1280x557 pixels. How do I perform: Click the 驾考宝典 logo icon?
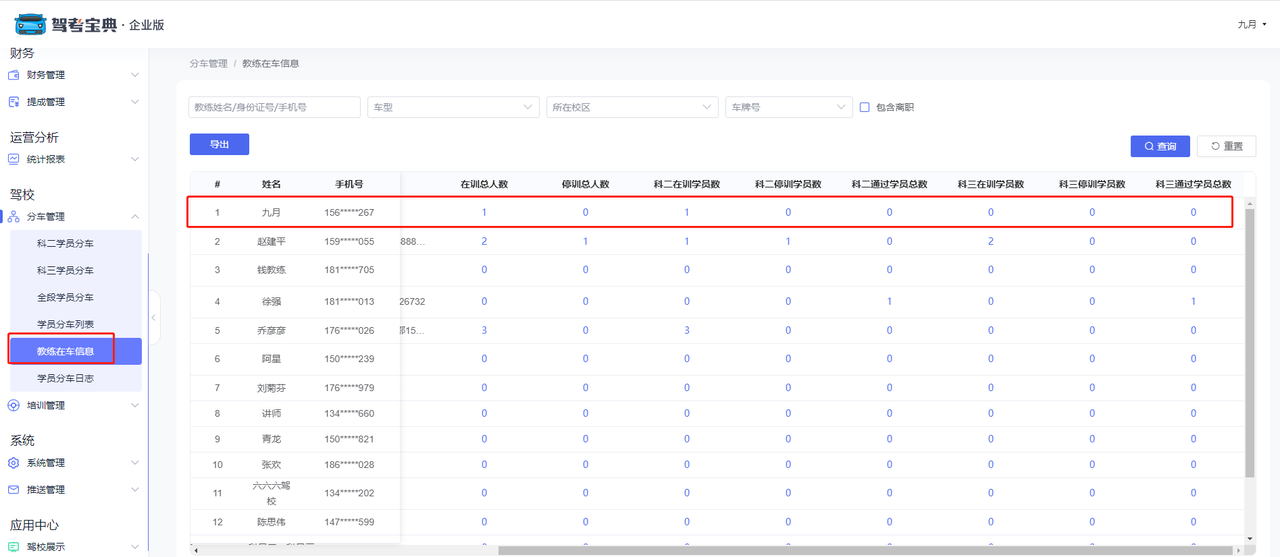[30, 24]
